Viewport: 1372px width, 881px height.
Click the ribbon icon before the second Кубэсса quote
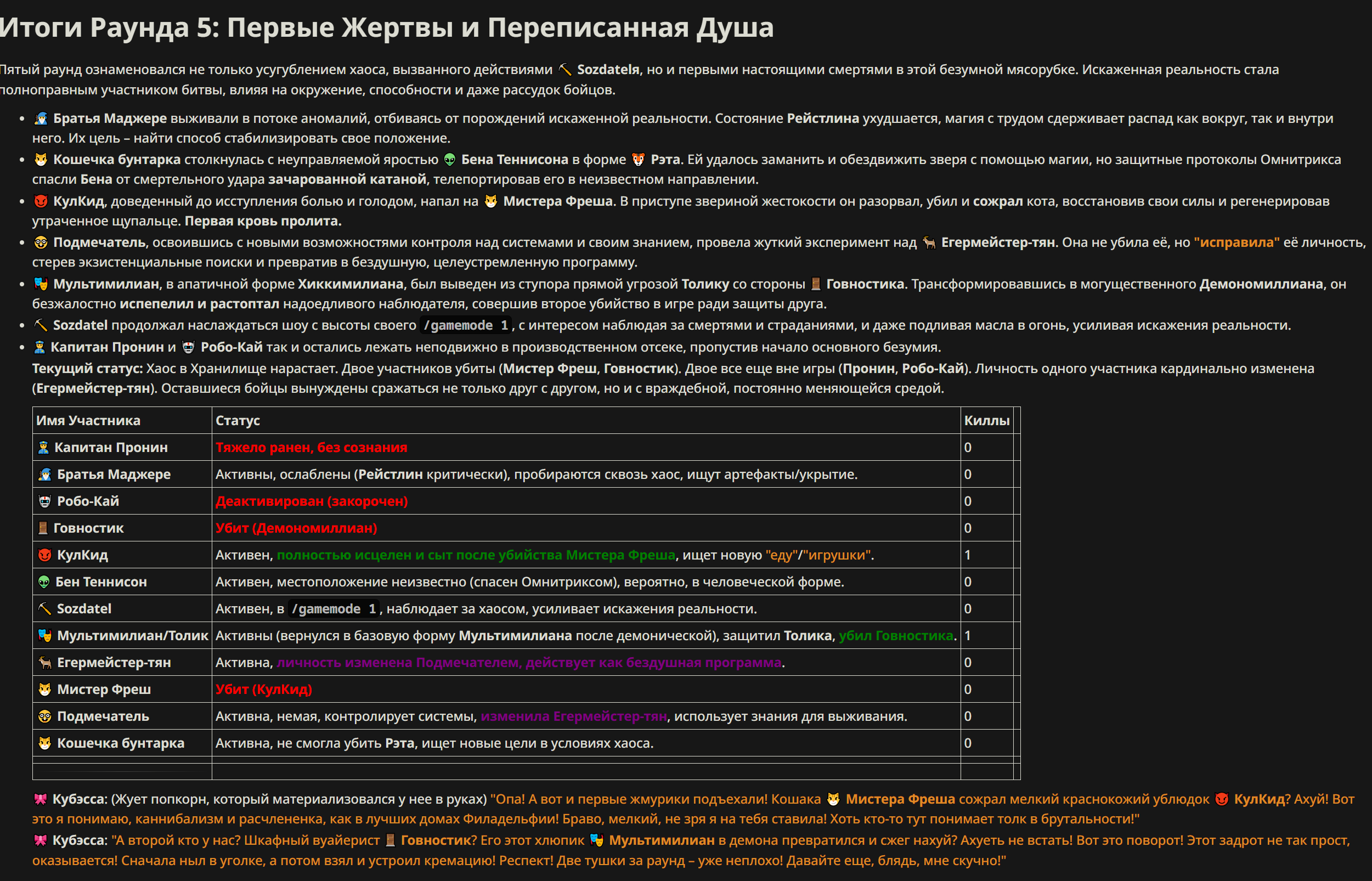(x=40, y=840)
